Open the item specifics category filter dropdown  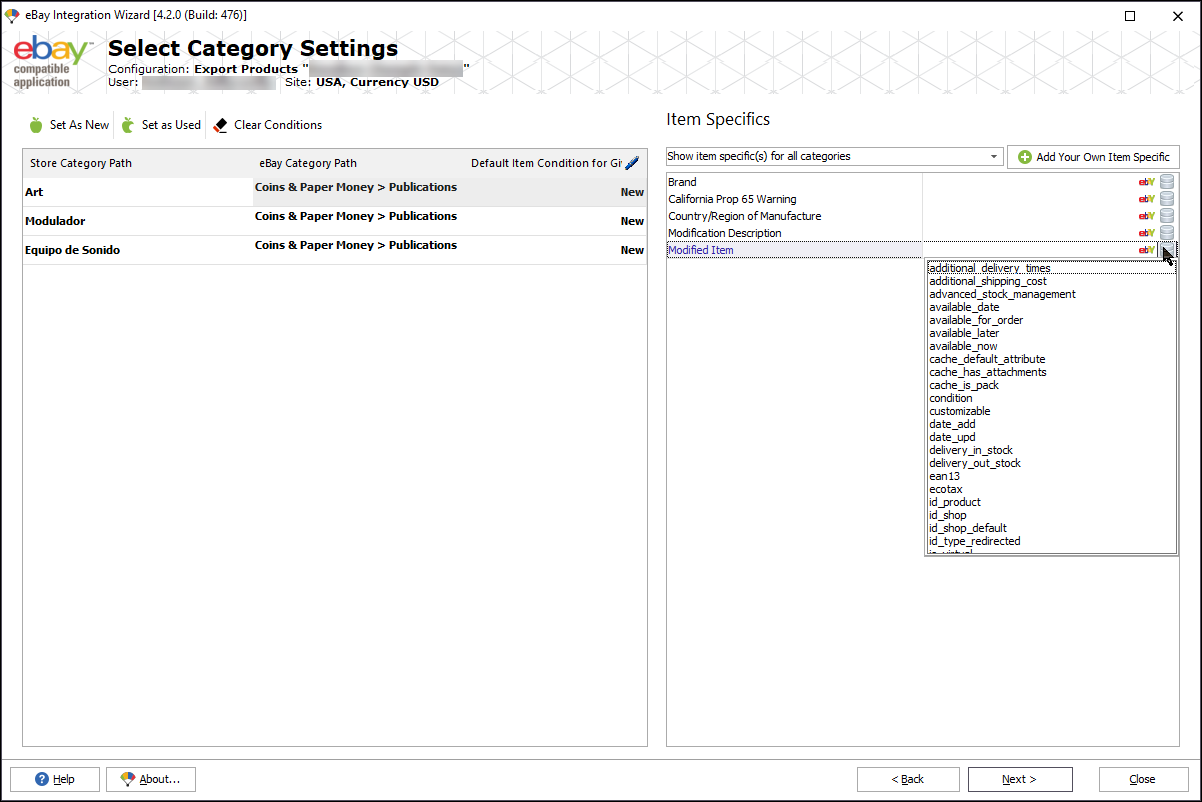click(835, 156)
